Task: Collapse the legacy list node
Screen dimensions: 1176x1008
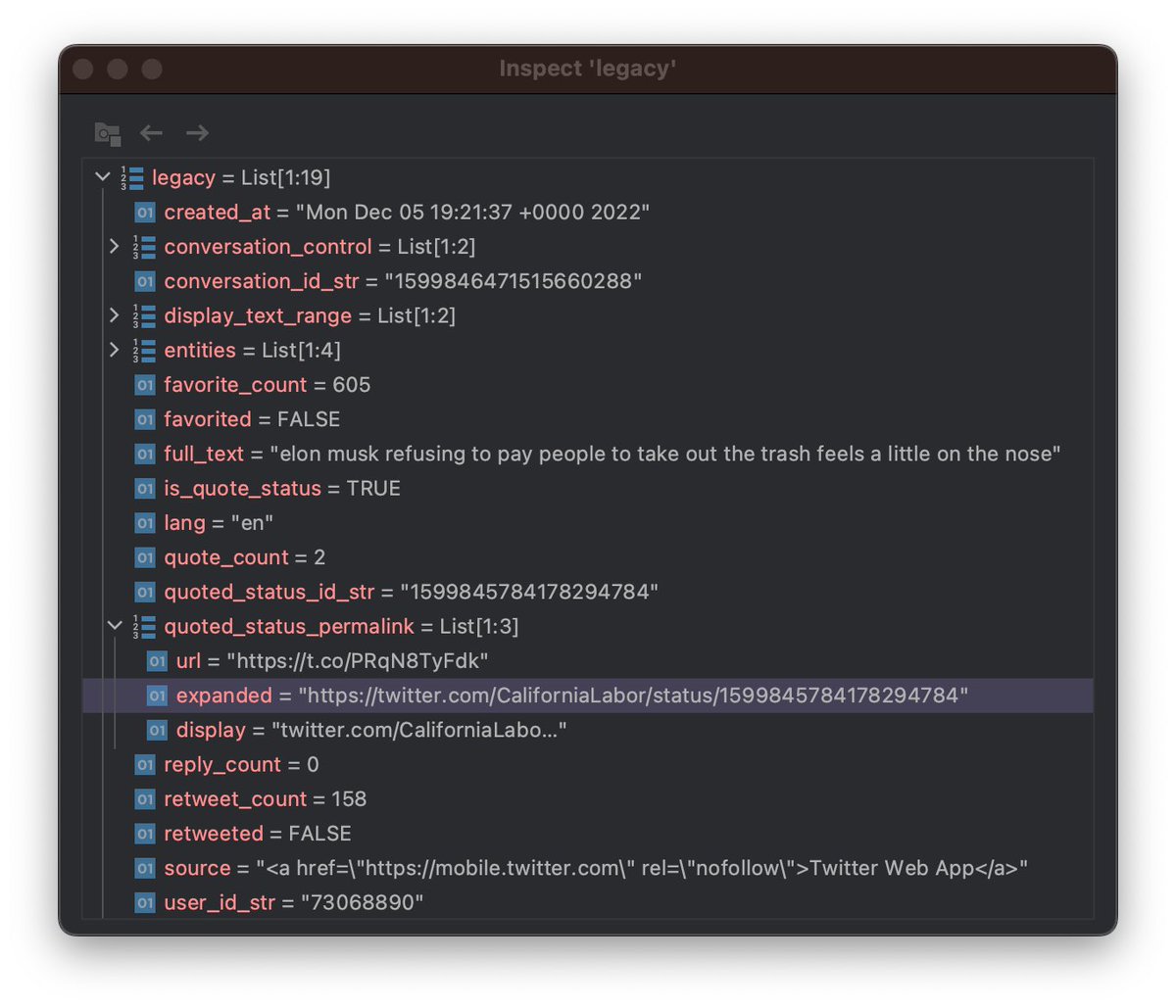Action: (103, 177)
